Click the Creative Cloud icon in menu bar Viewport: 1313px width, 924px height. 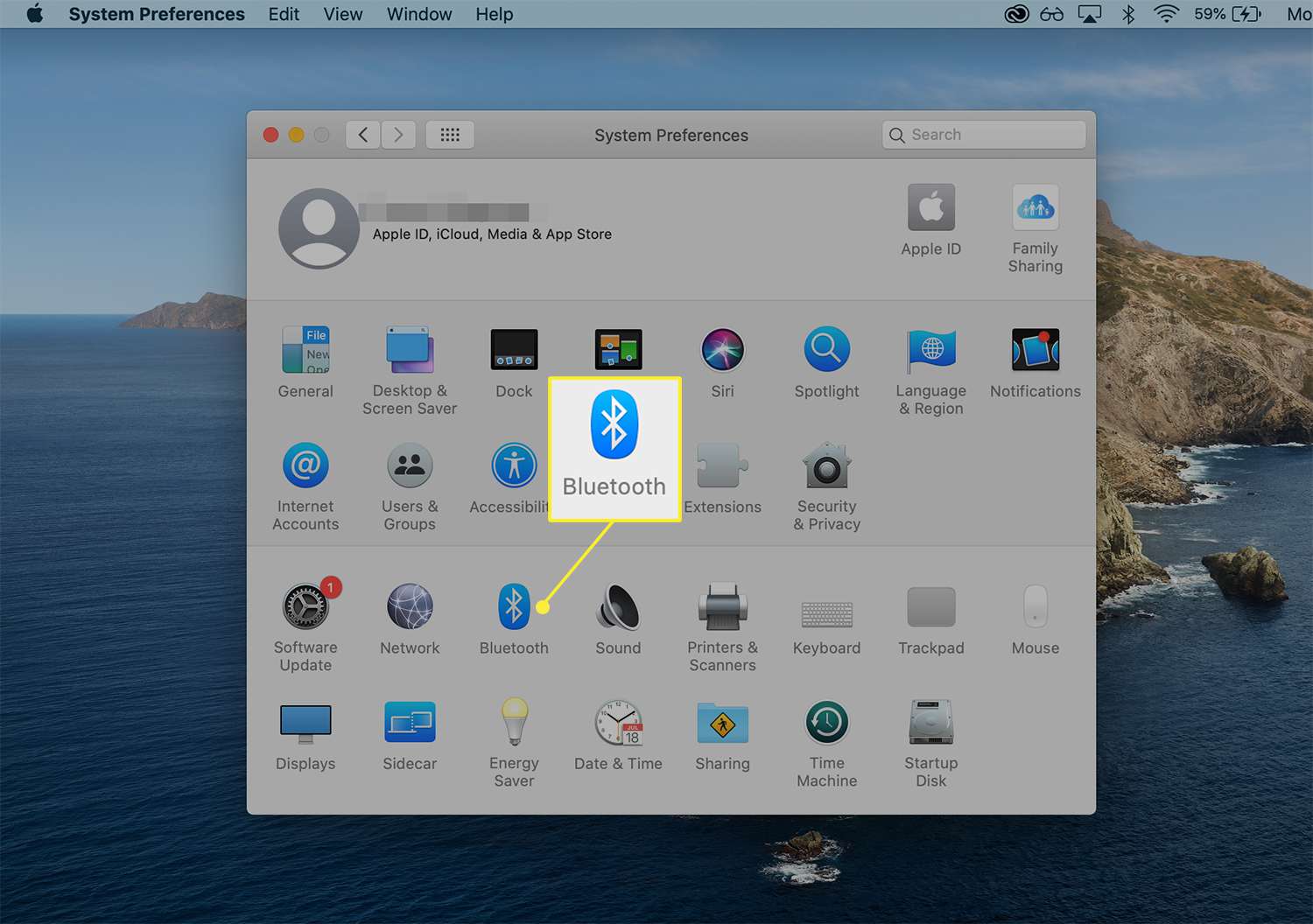point(1016,14)
